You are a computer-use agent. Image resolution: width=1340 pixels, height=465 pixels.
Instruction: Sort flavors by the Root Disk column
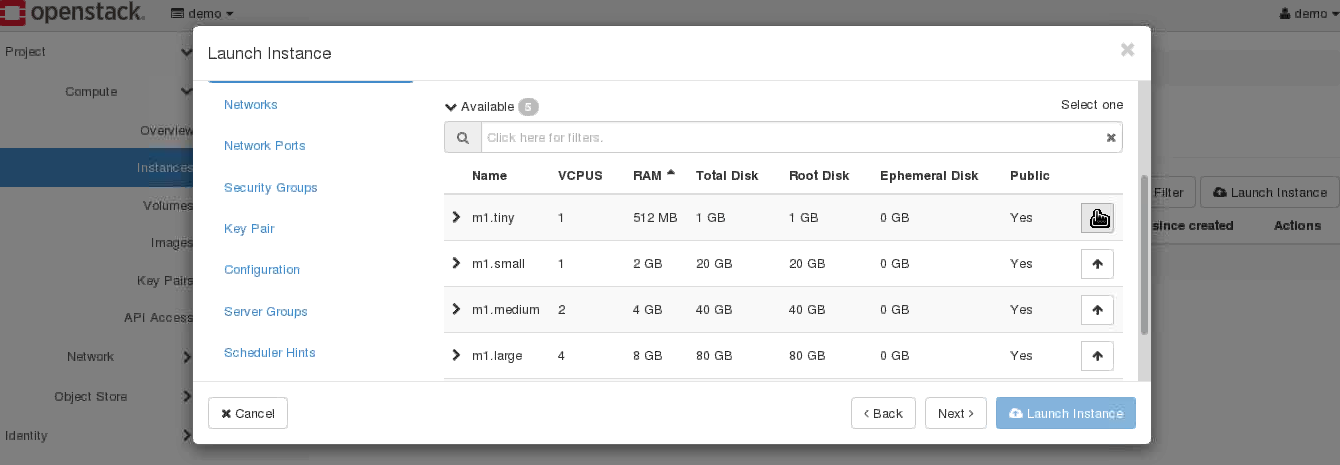pos(819,176)
